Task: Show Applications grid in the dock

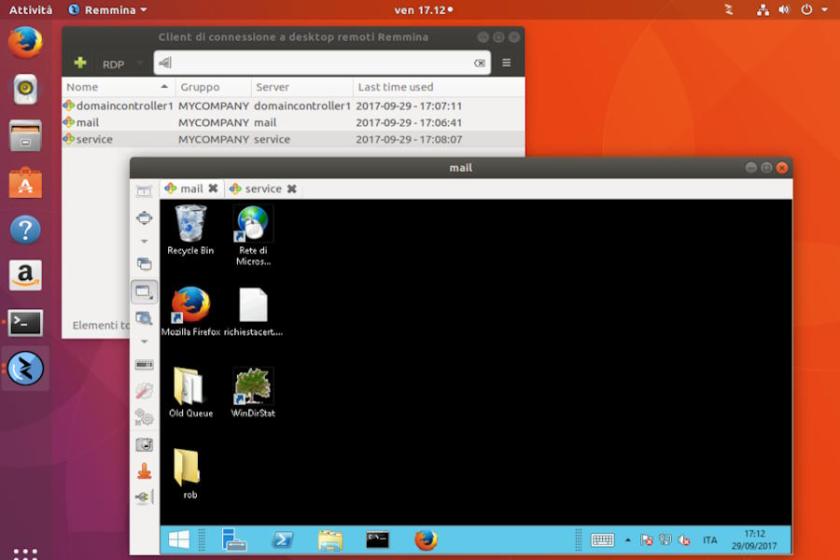Action: [25, 554]
